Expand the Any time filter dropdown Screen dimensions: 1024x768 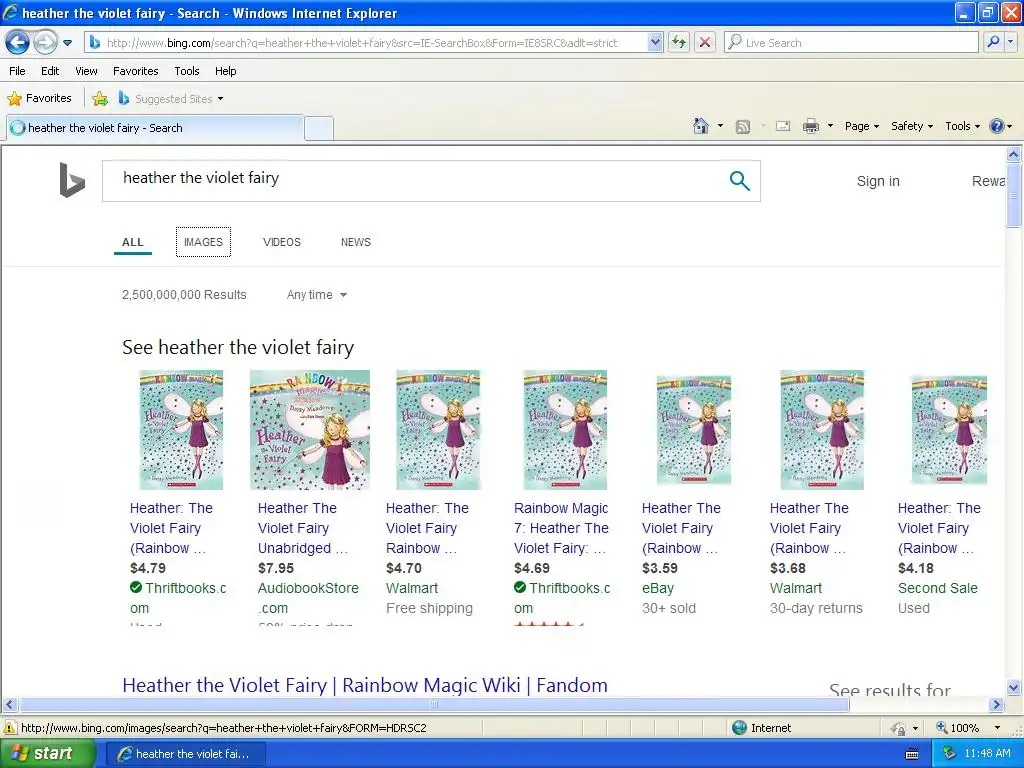[x=317, y=295]
